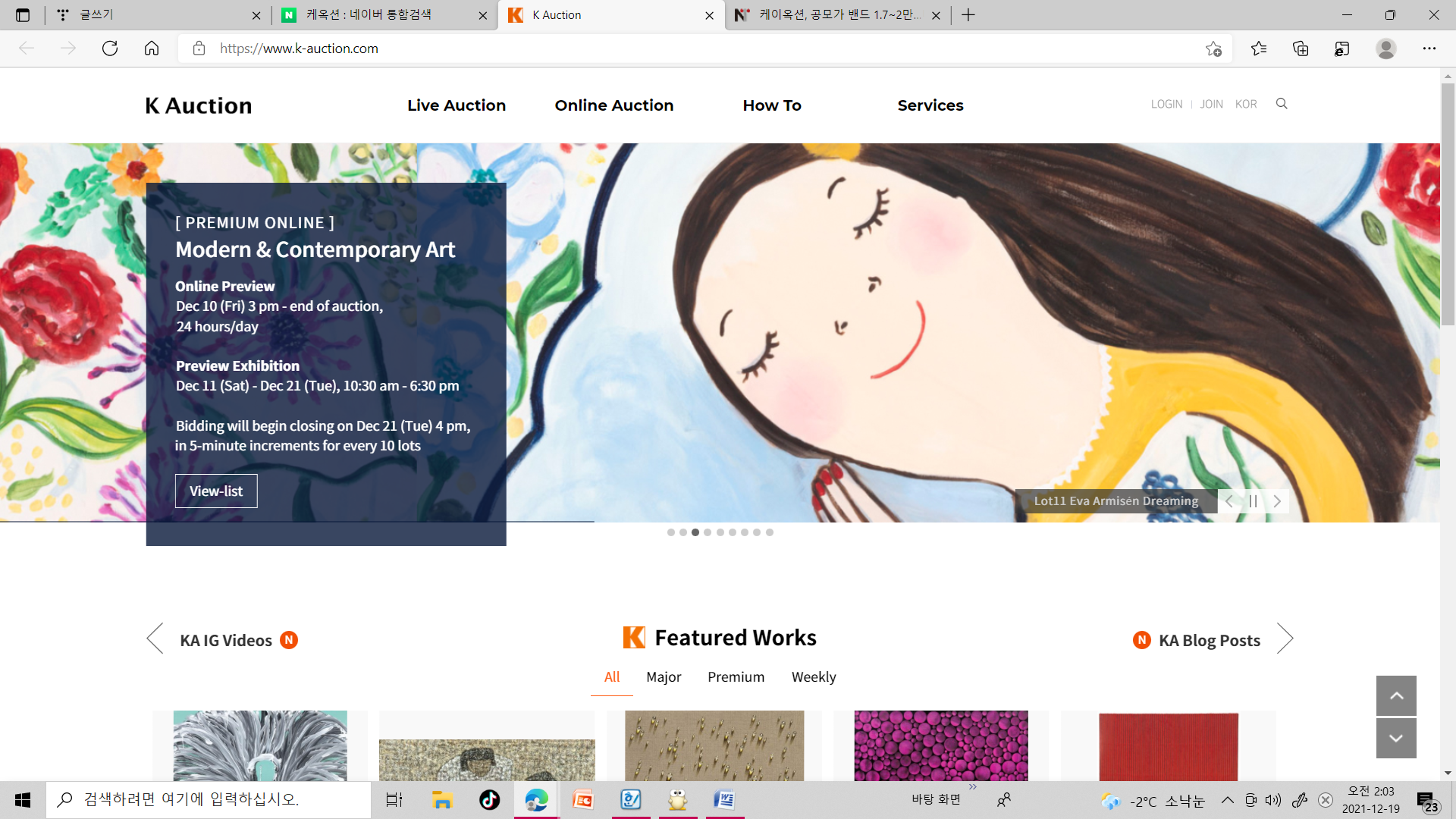
Task: Open Microsoft Edge from the taskbar
Action: [x=536, y=800]
